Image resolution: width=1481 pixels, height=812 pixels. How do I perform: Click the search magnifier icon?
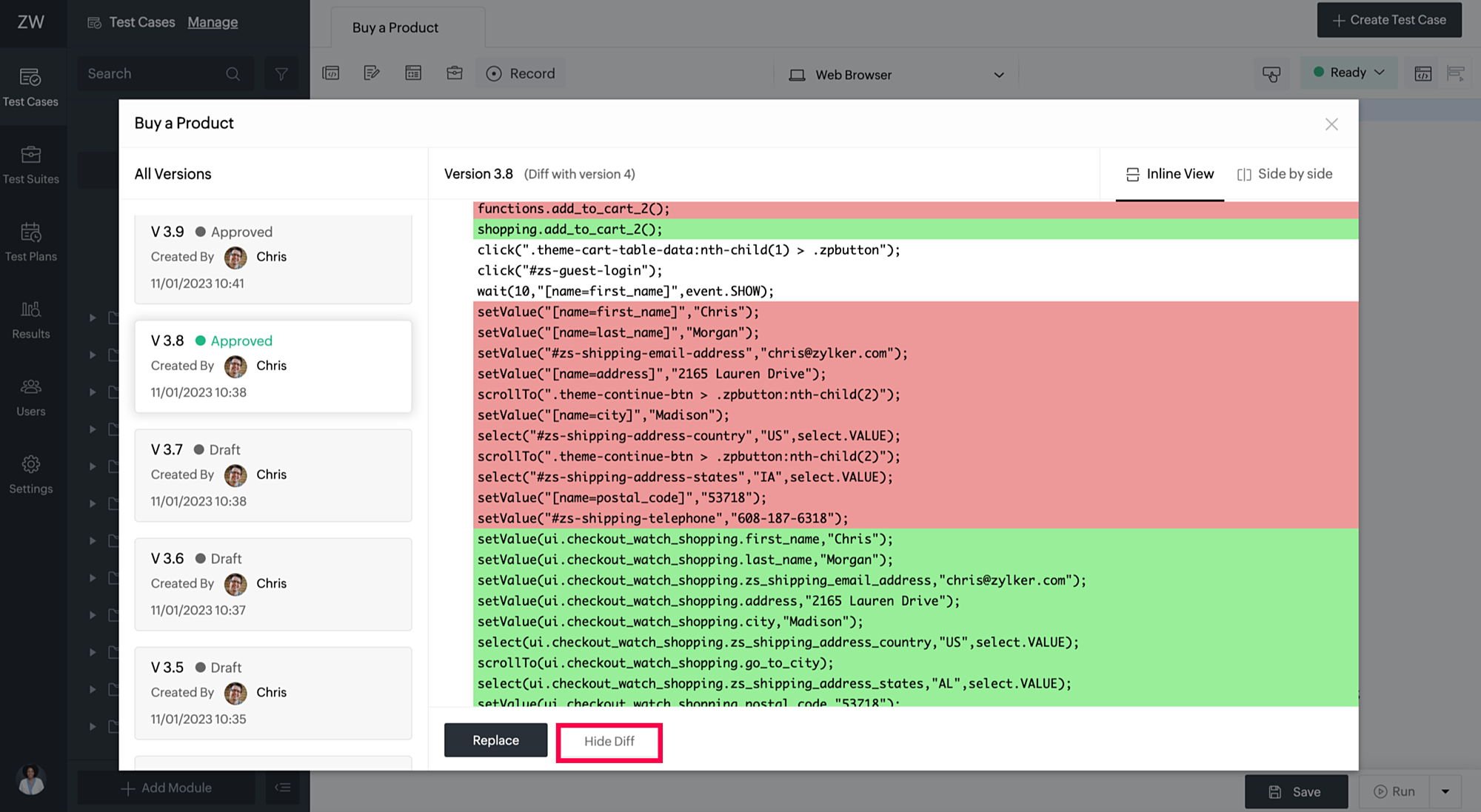pyautogui.click(x=233, y=74)
